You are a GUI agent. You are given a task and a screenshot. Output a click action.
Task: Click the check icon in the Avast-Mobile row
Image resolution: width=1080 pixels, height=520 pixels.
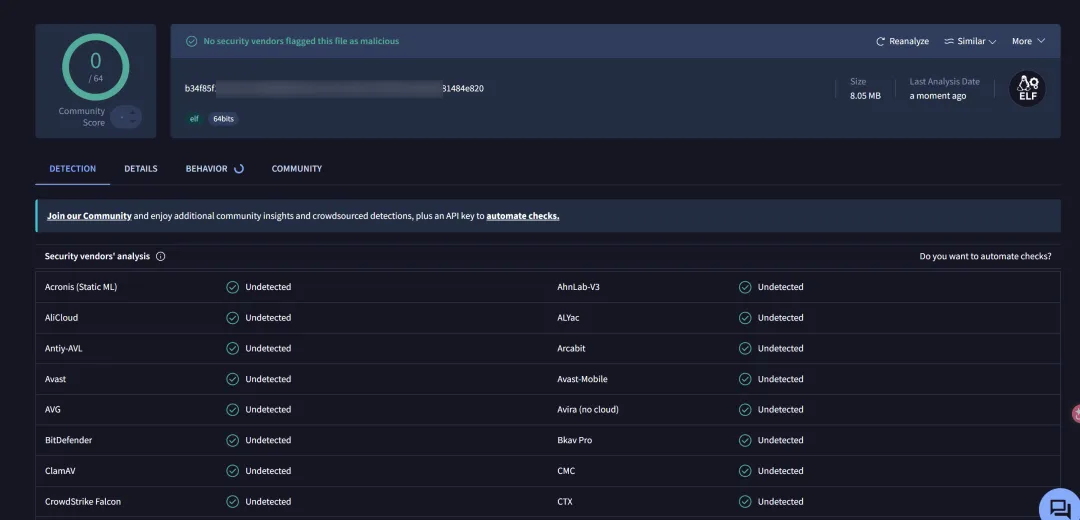click(745, 379)
